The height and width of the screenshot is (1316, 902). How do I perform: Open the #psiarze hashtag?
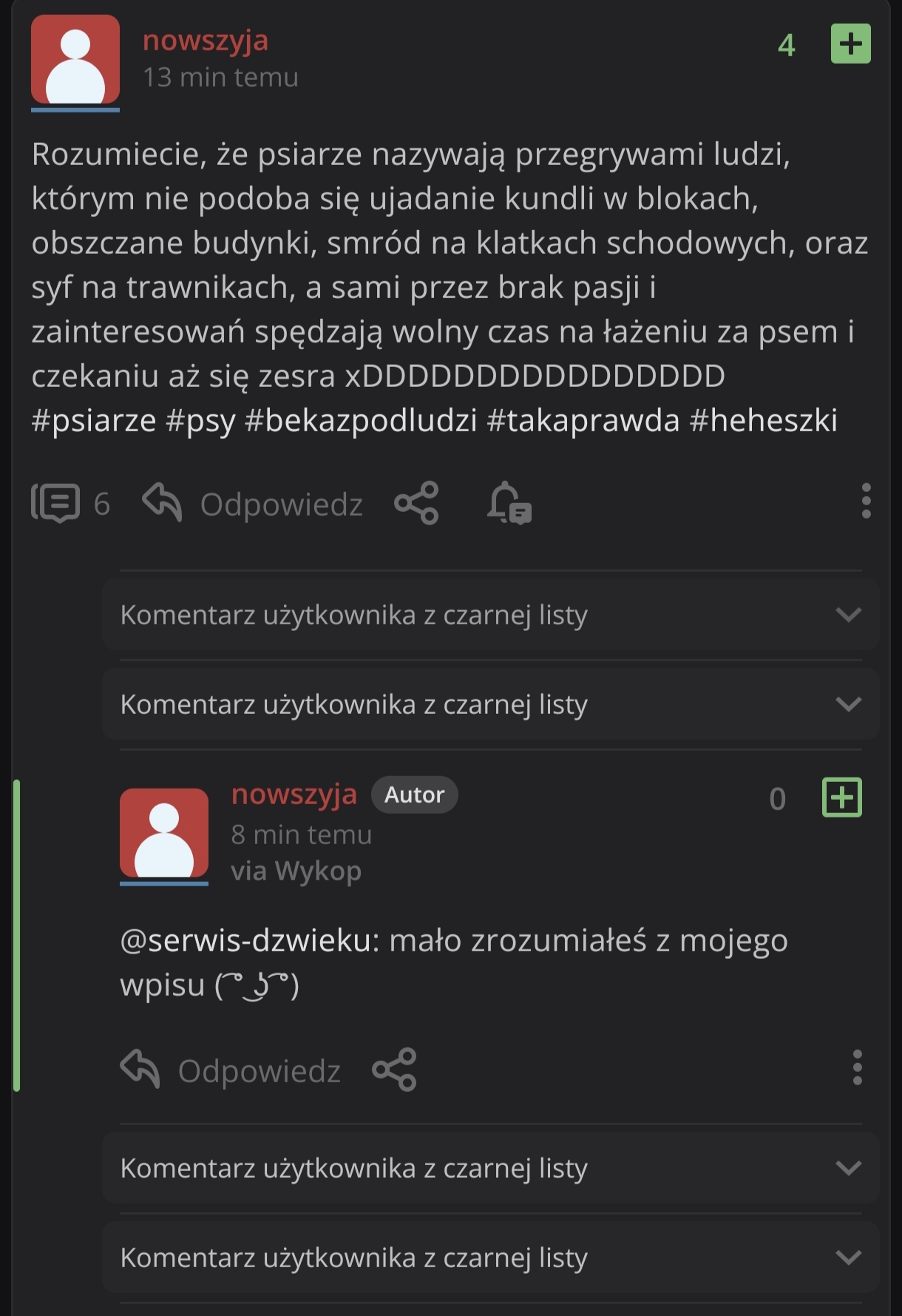coord(94,420)
